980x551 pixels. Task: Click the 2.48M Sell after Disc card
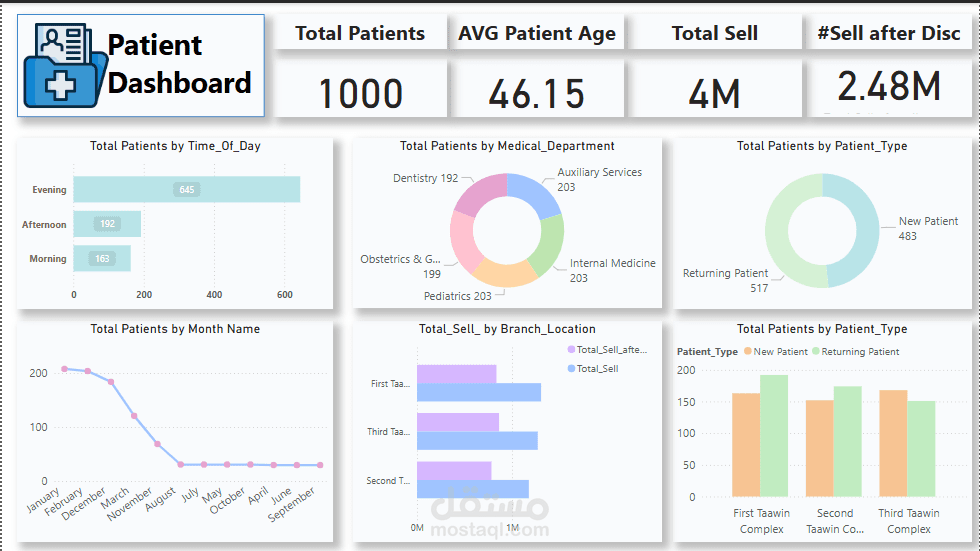click(x=888, y=88)
